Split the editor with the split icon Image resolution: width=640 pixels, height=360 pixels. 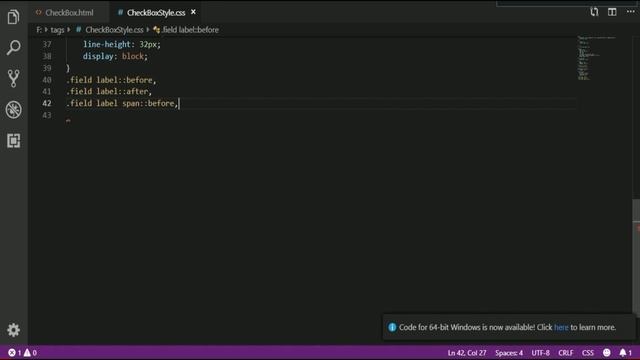[x=612, y=12]
